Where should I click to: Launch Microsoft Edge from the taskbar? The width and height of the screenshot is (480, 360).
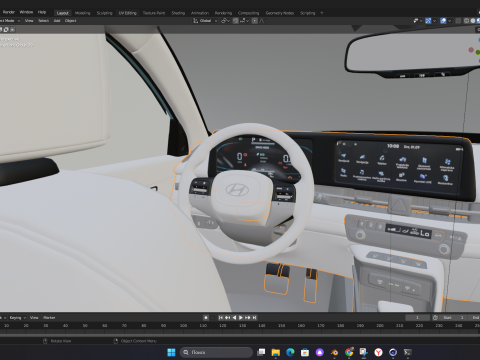(290, 352)
